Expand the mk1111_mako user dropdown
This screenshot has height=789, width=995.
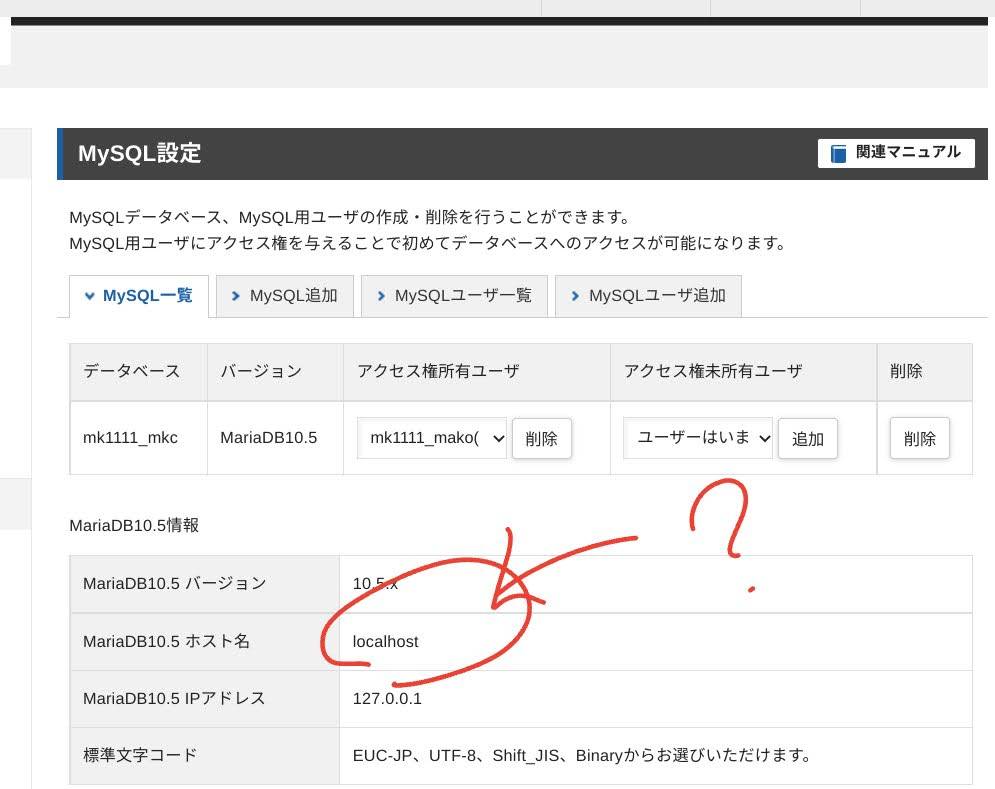(x=432, y=438)
